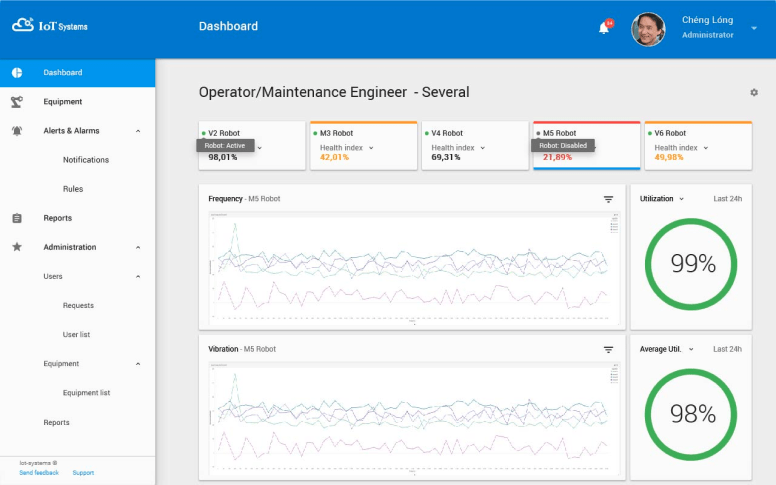Open the Utilization metric dropdown
Screen dimensions: 776x485
tap(682, 199)
